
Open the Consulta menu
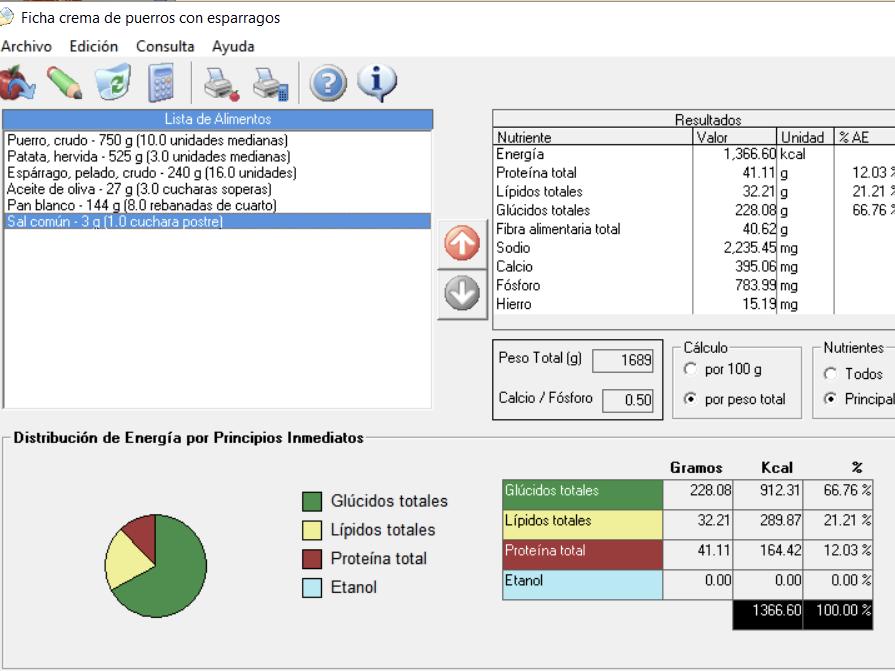pyautogui.click(x=165, y=46)
